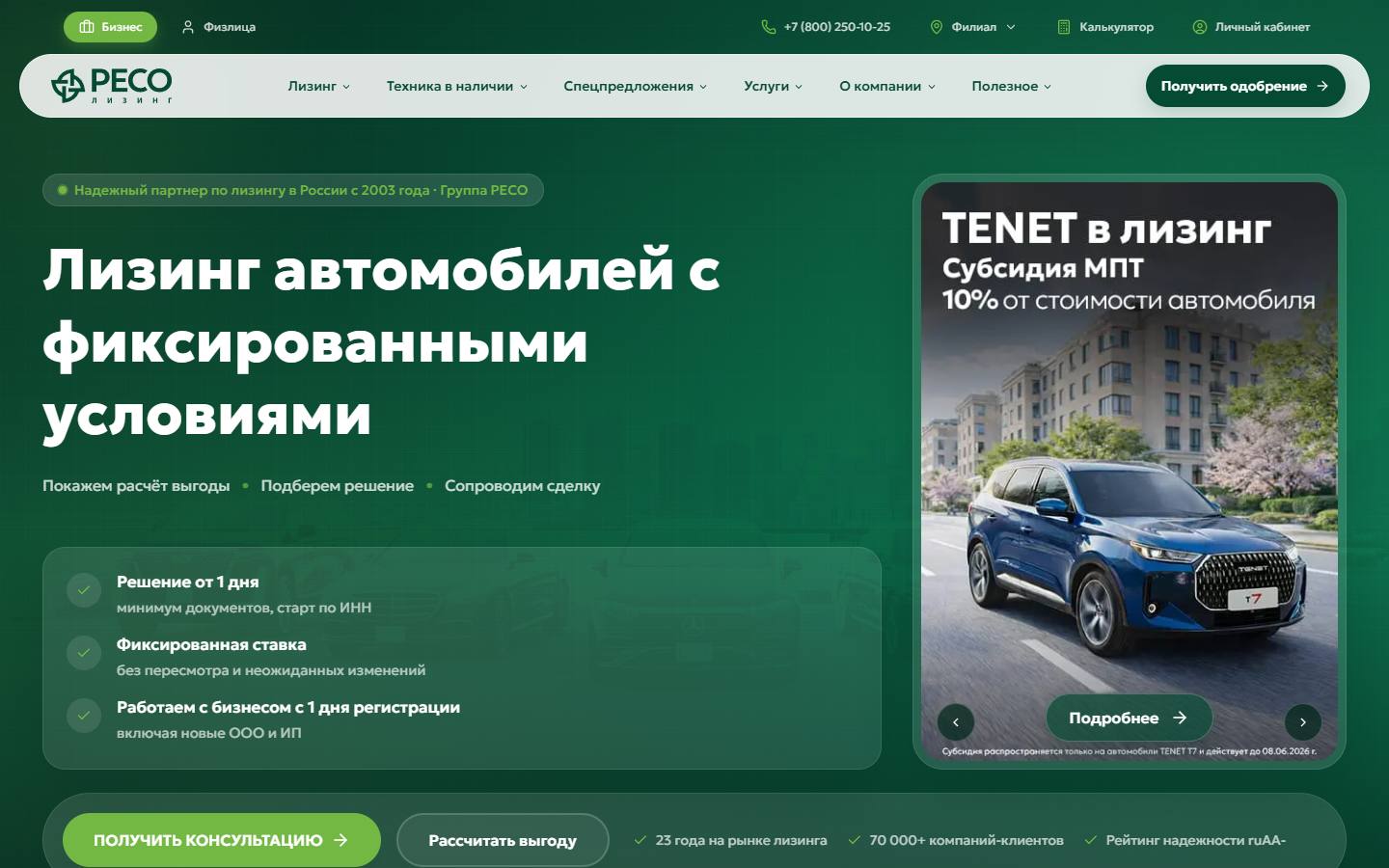Call the number +7 (800) 250-10-25
The width and height of the screenshot is (1389, 868).
826,27
